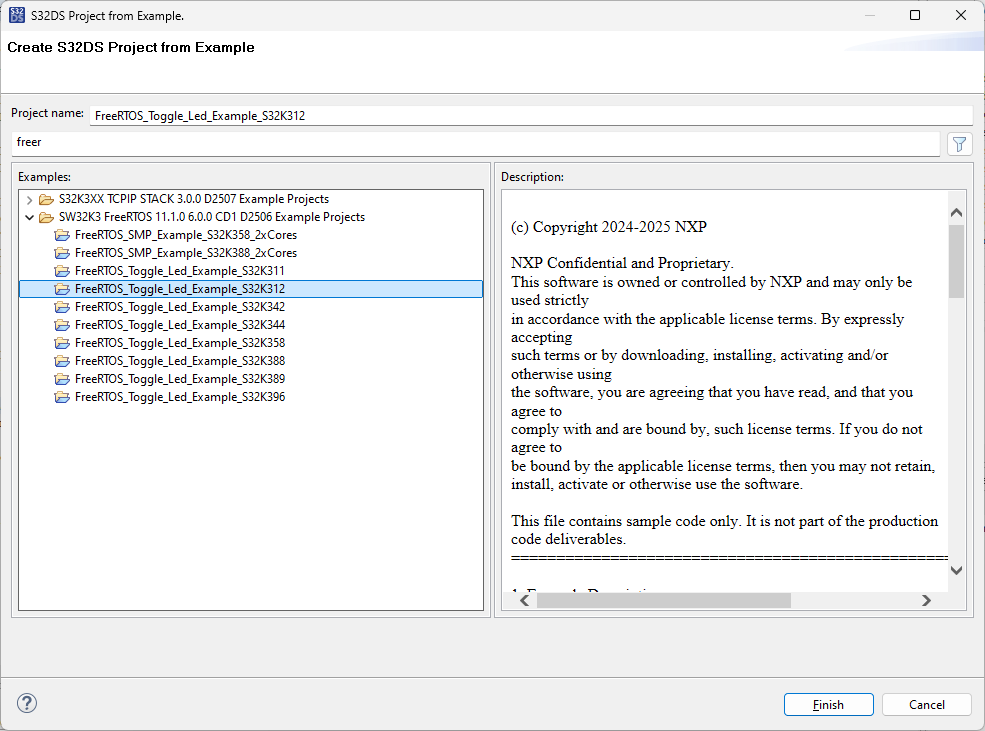
Task: Click project icon of FreeRTOS_Toggle_Led_Example_S32K344
Action: [62, 325]
